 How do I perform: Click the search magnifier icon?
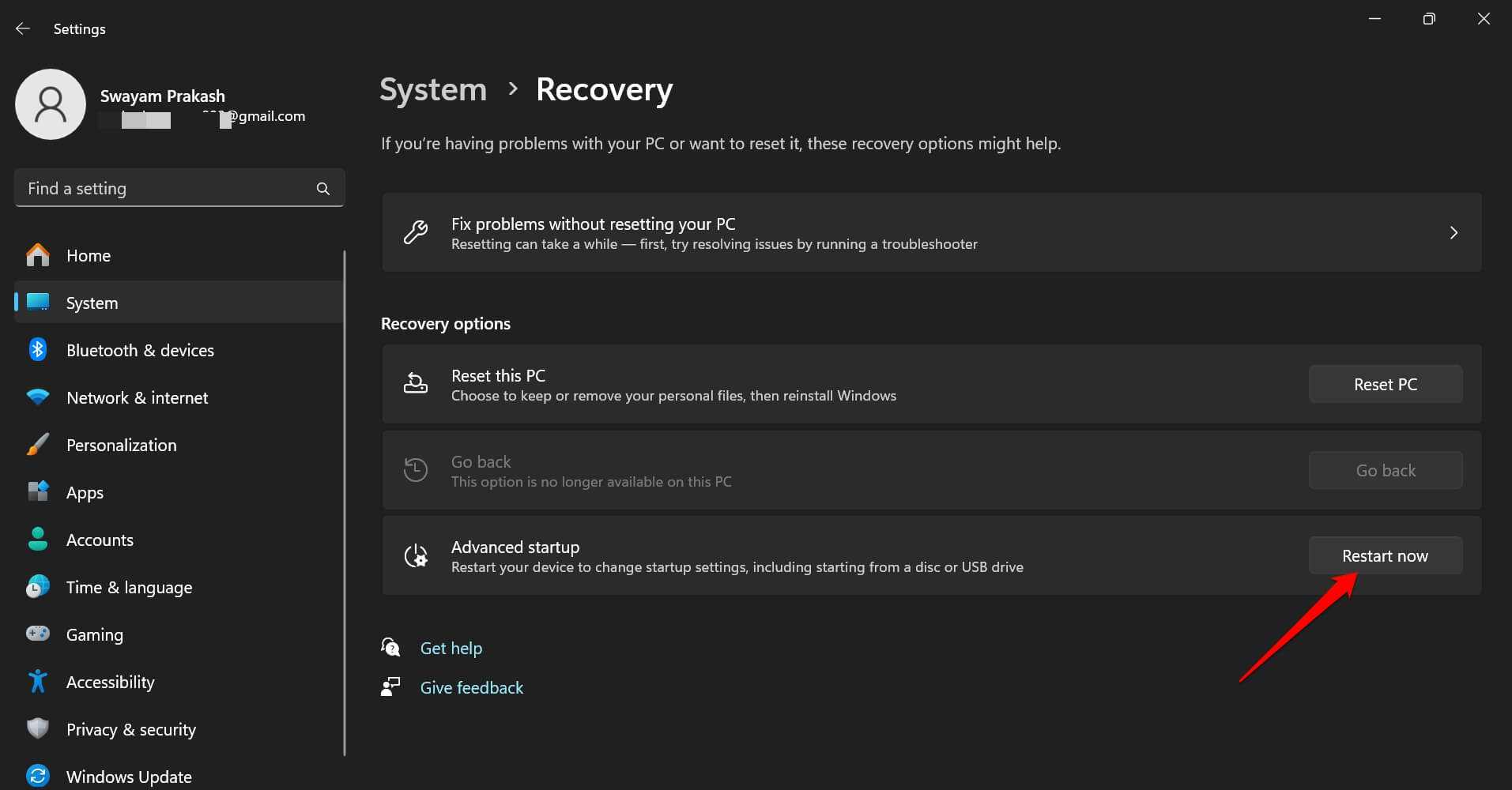click(322, 189)
